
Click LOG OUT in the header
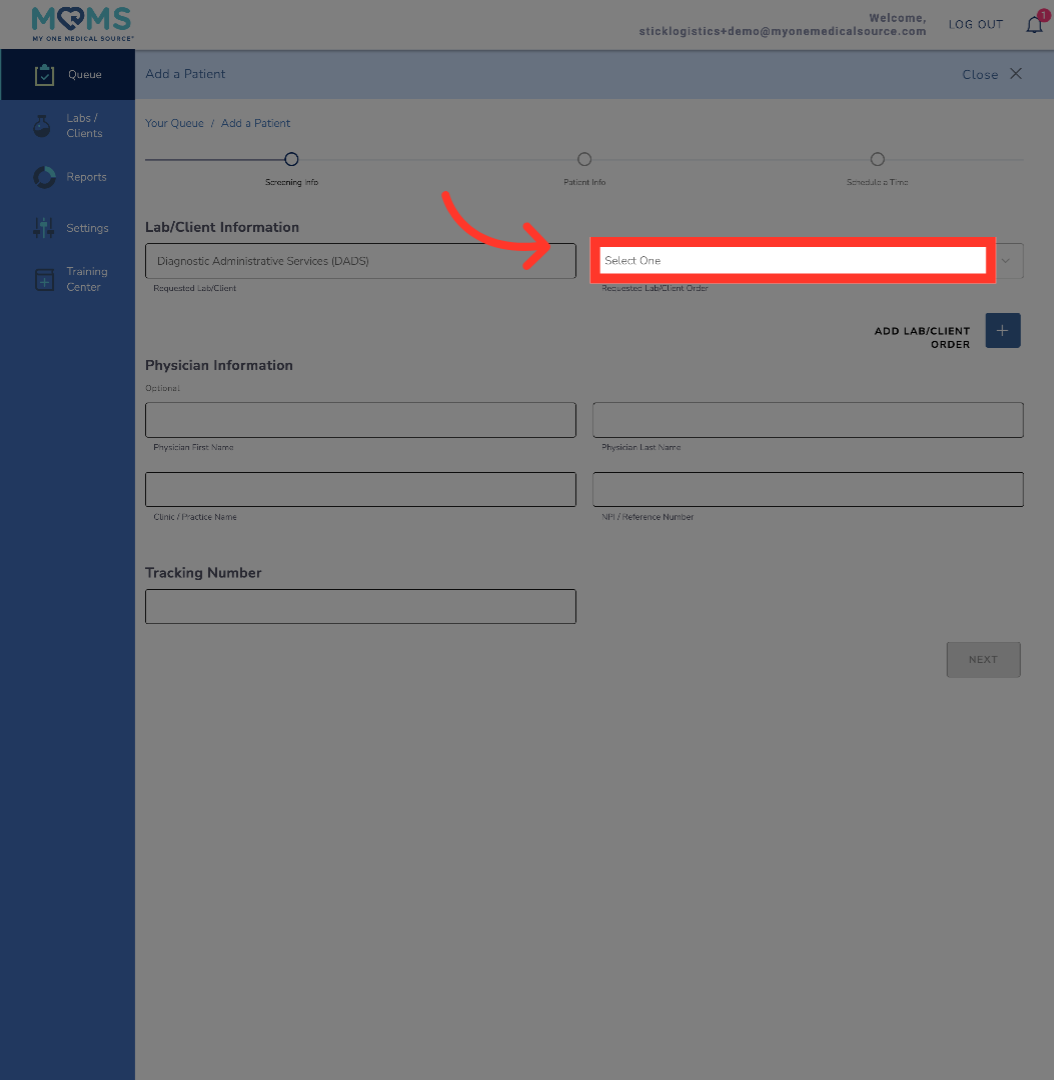[x=975, y=24]
